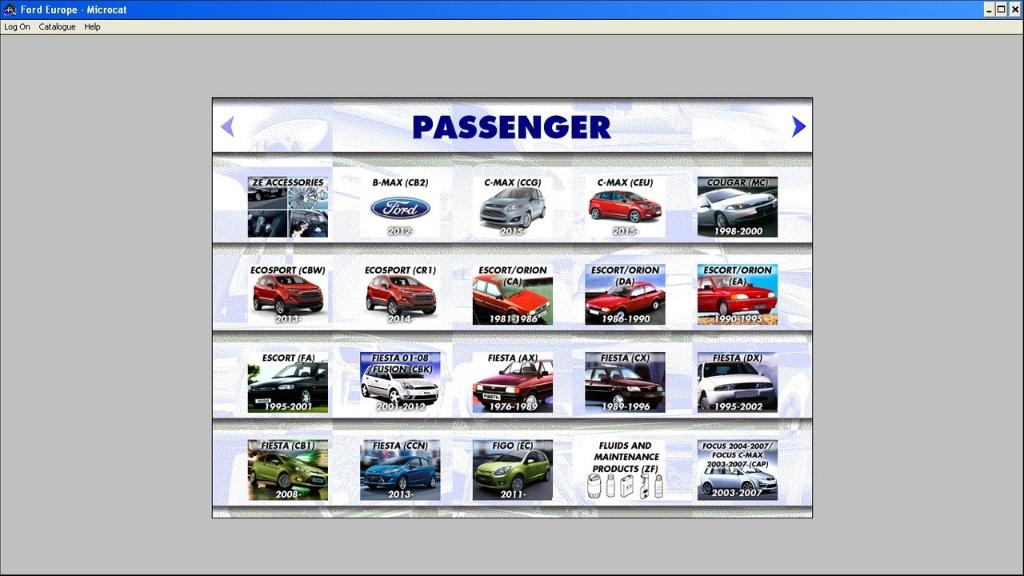Maximize the Microcat window
Screen dimensions: 1024x576
point(1001,10)
